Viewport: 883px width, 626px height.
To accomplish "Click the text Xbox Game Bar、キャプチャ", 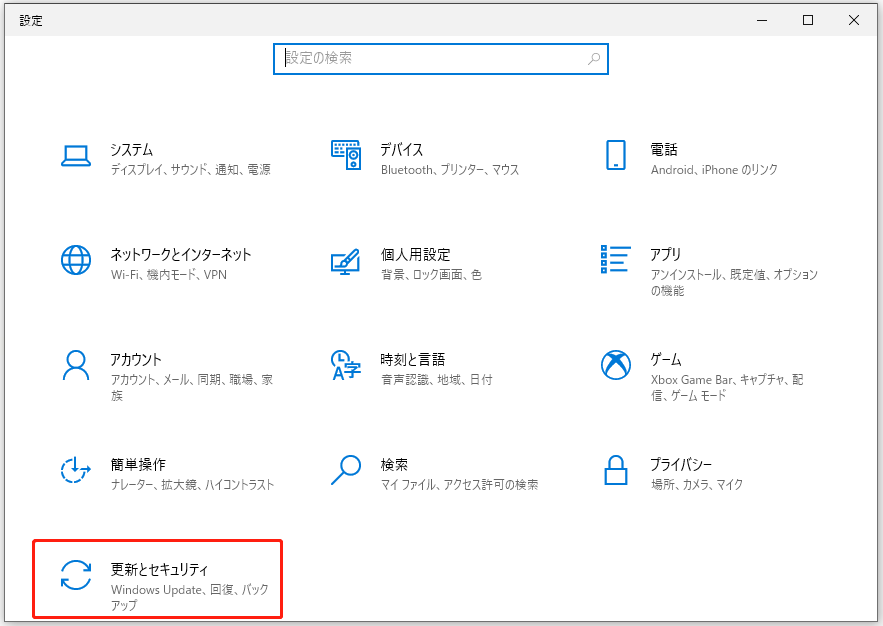I will (x=720, y=379).
